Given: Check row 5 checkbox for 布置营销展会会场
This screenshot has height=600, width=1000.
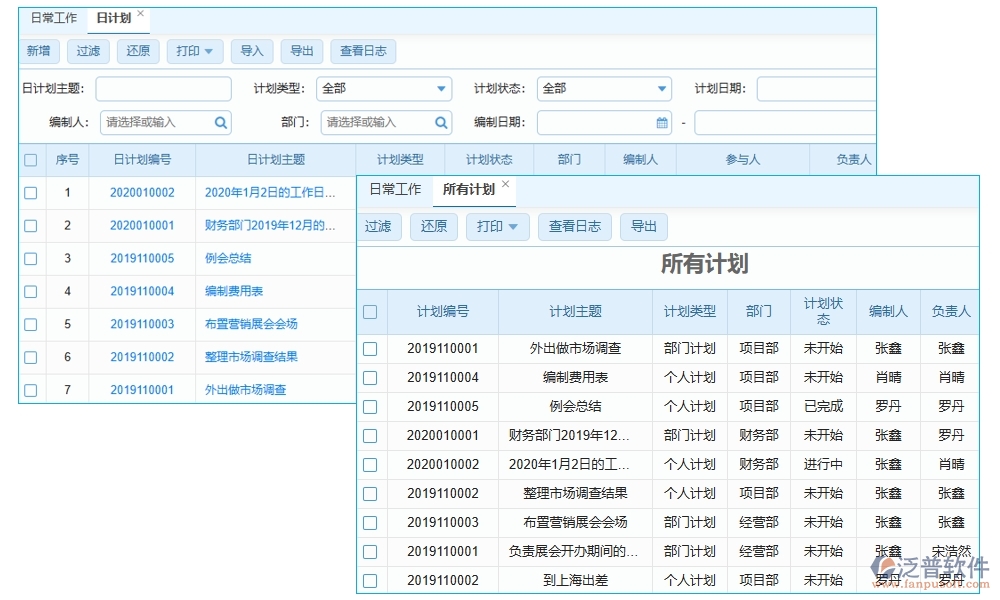Looking at the screenshot, I should [31, 325].
